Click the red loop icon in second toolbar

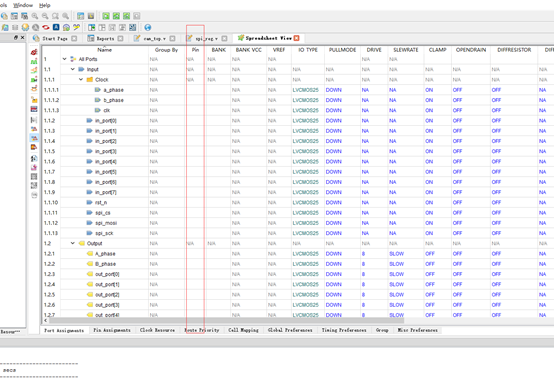[x=46, y=27]
